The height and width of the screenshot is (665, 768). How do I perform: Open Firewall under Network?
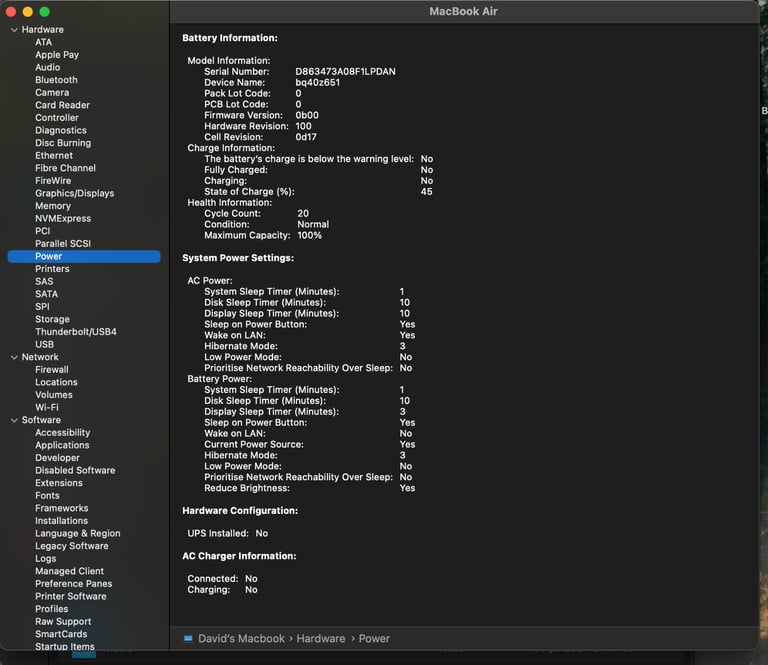point(51,370)
